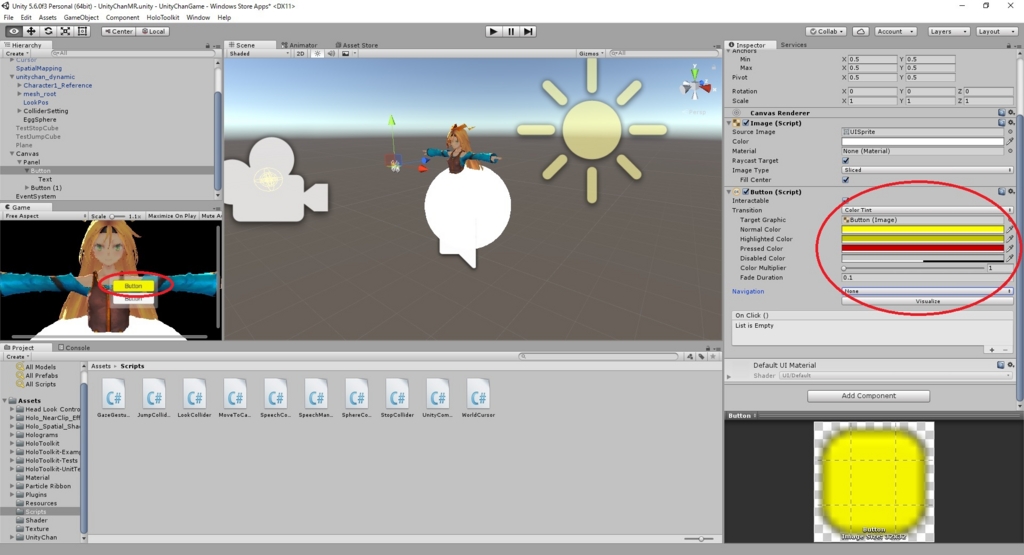1024x555 pixels.
Task: Click the scene orientation gizmo
Action: coord(696,84)
